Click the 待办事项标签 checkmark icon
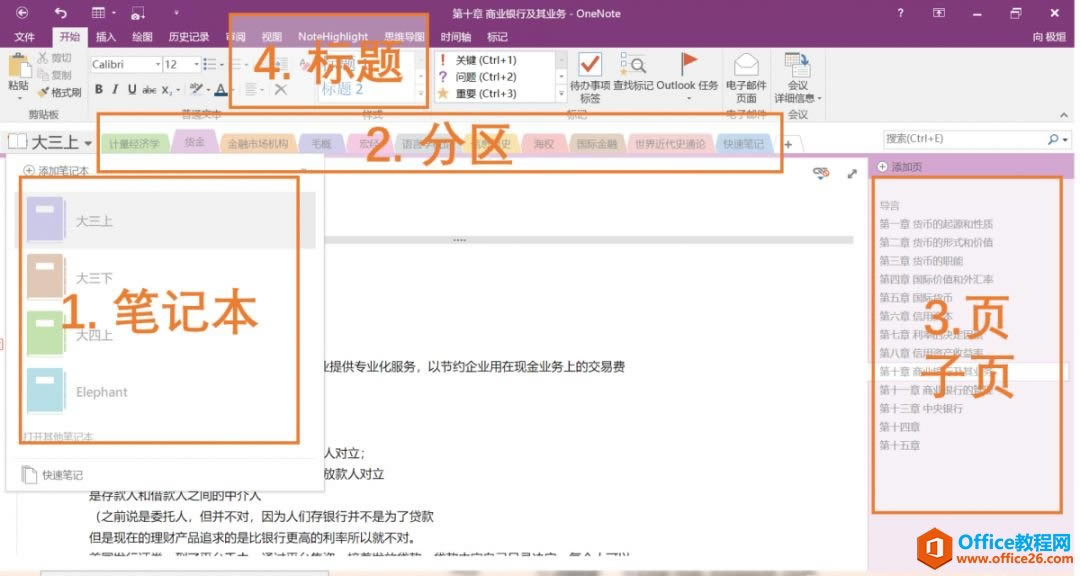1080x576 pixels. click(590, 65)
